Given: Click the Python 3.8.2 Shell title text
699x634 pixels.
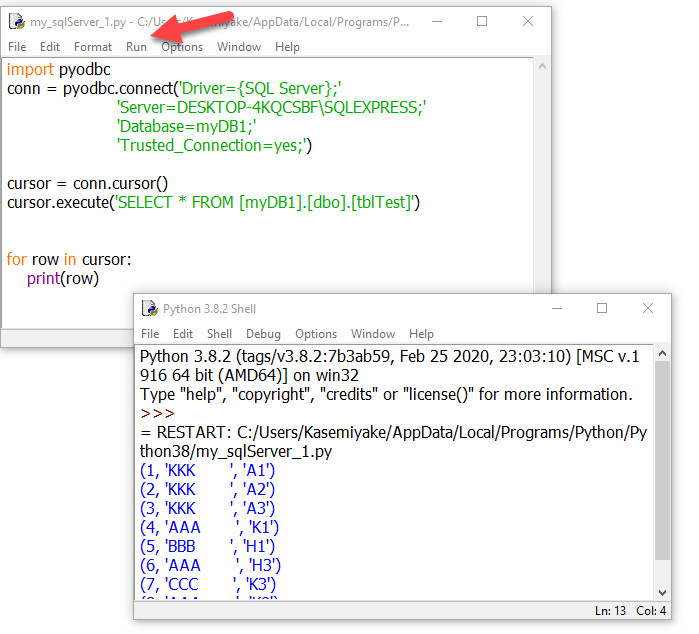Looking at the screenshot, I should tap(209, 309).
